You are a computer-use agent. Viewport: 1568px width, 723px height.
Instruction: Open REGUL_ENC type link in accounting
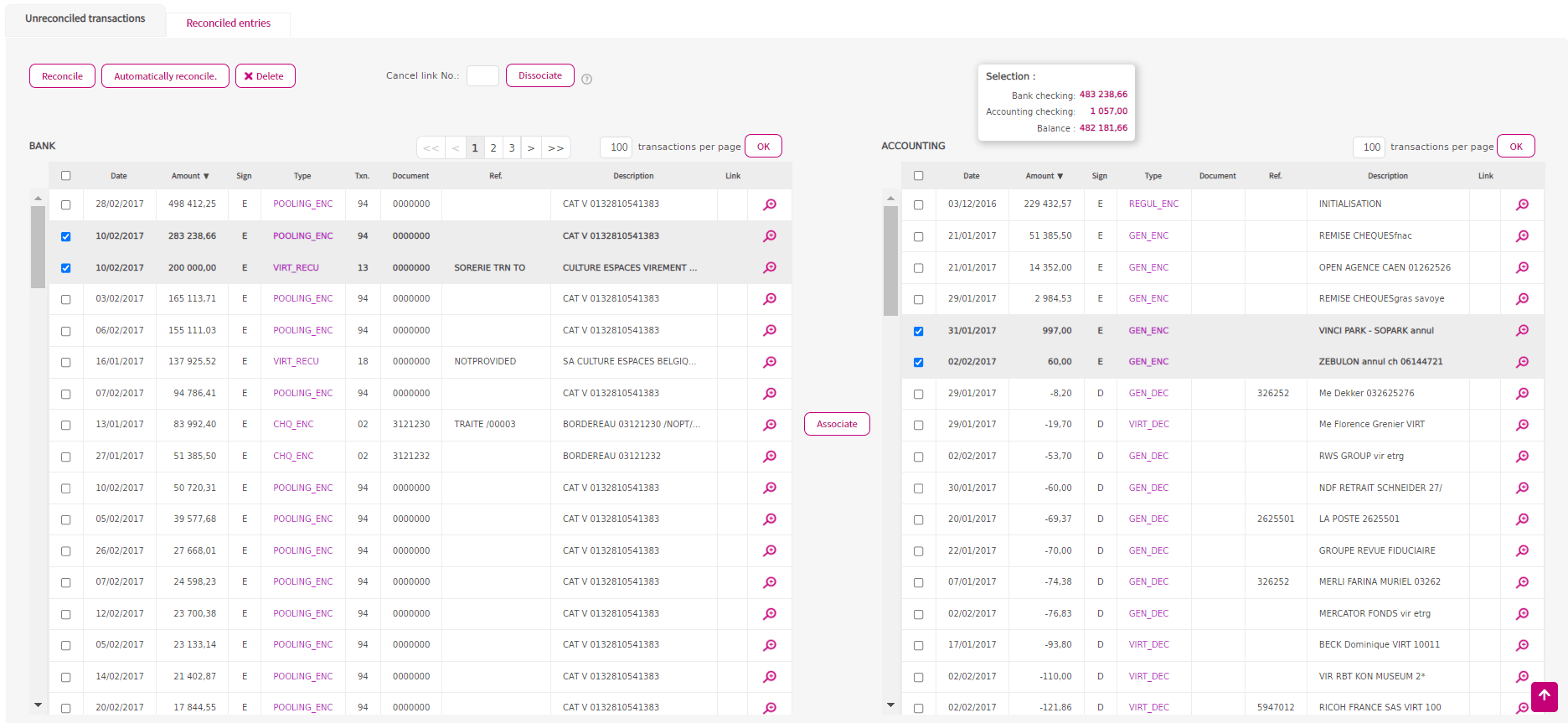tap(1153, 204)
